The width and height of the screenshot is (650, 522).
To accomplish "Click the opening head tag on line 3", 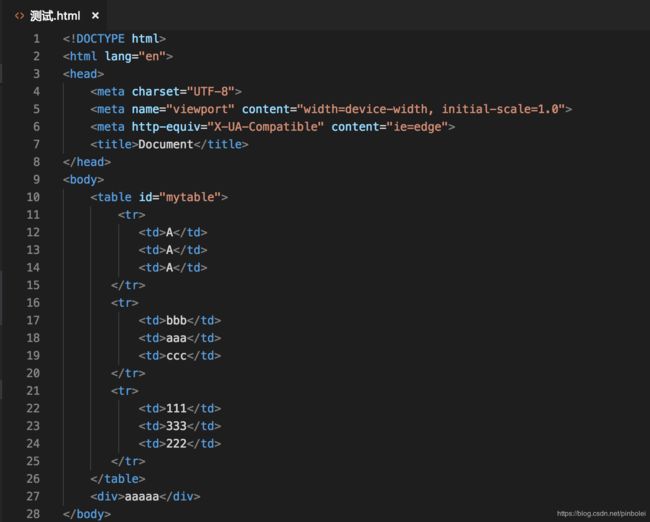I will click(83, 74).
